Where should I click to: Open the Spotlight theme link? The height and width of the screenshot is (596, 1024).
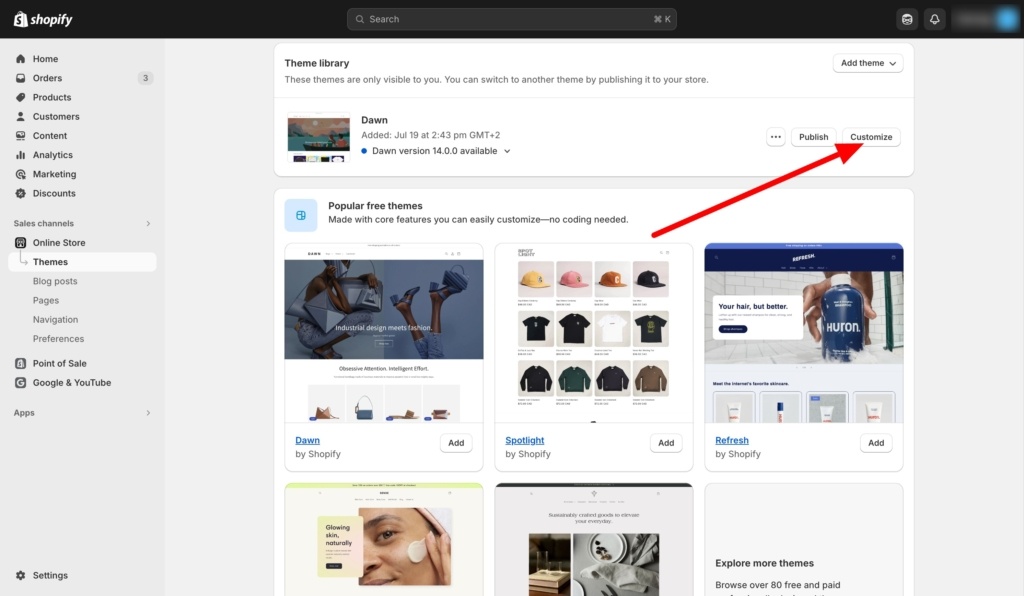click(x=524, y=440)
